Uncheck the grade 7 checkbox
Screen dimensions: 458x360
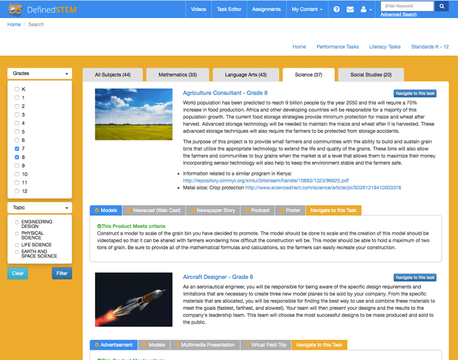pyautogui.click(x=17, y=149)
